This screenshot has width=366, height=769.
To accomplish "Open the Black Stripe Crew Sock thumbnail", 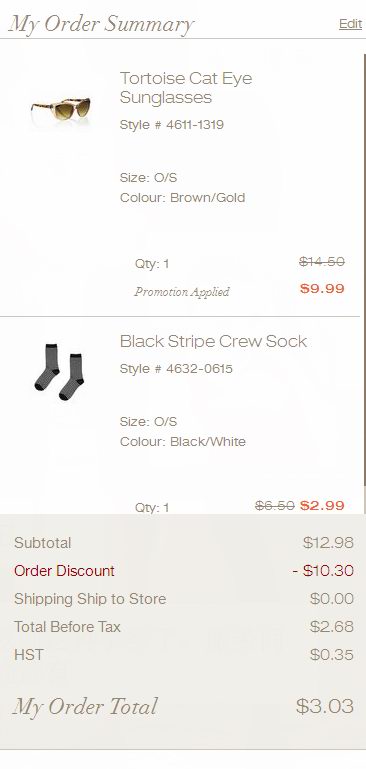I will tap(59, 371).
